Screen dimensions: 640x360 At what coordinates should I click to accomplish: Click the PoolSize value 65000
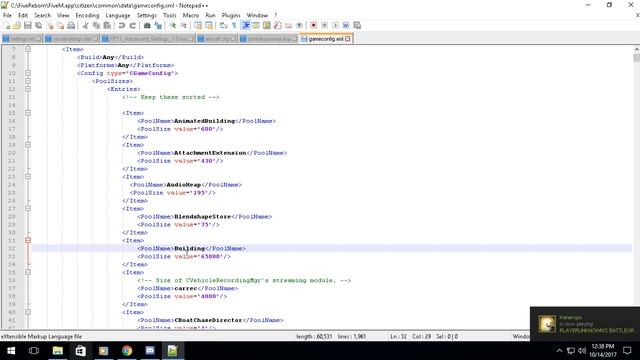(209, 256)
